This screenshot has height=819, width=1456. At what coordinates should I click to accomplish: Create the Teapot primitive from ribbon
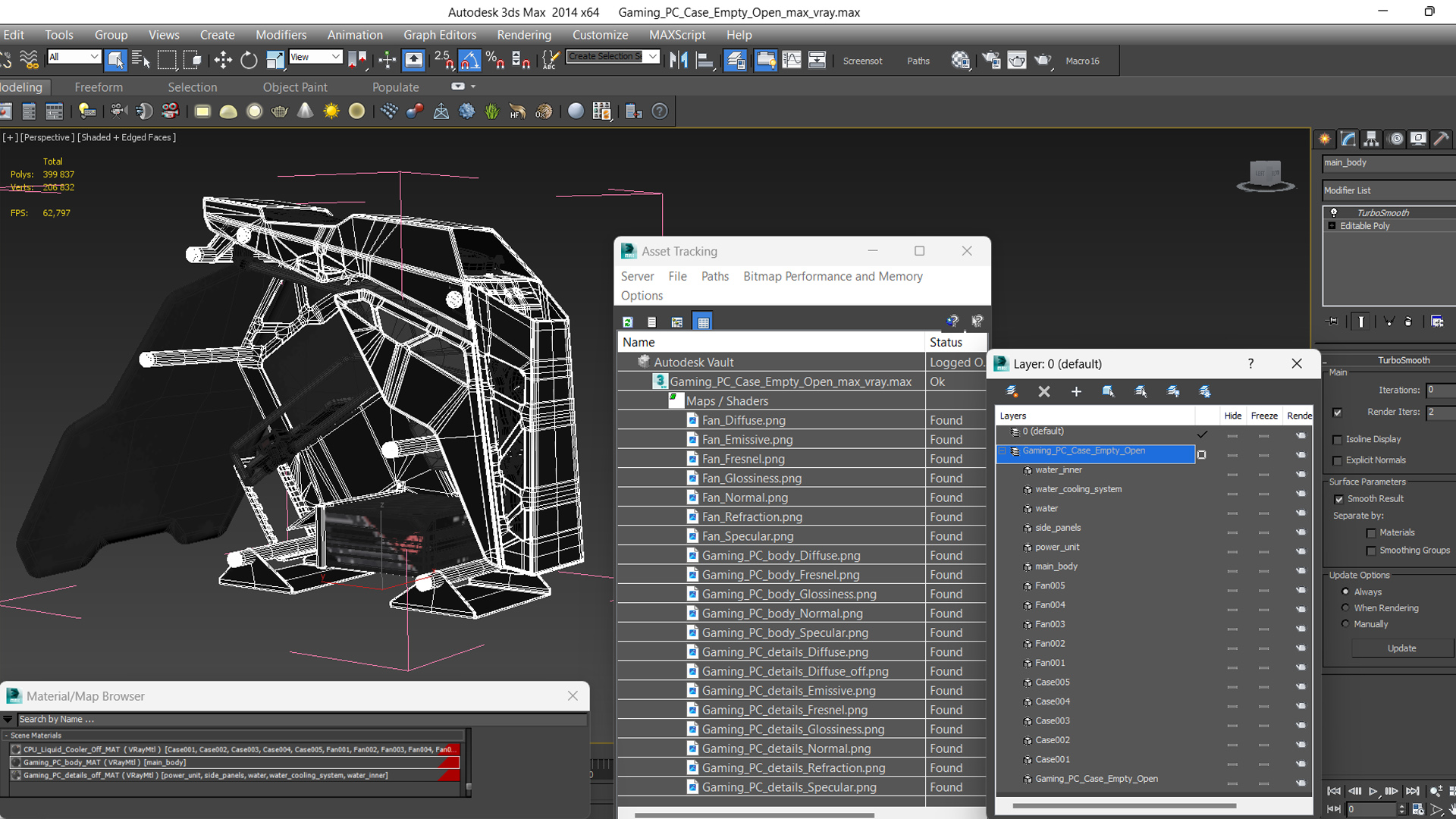point(280,111)
